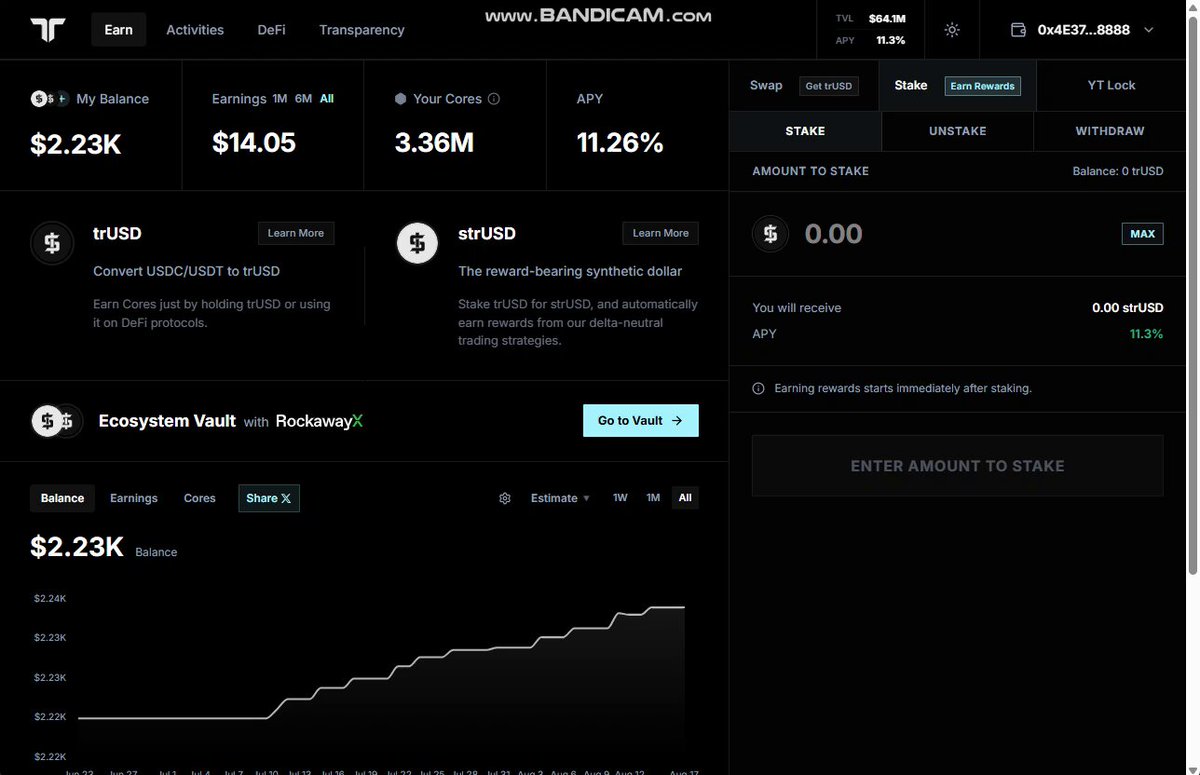This screenshot has height=775, width=1200.
Task: Select the 1M earnings period
Action: [x=280, y=99]
